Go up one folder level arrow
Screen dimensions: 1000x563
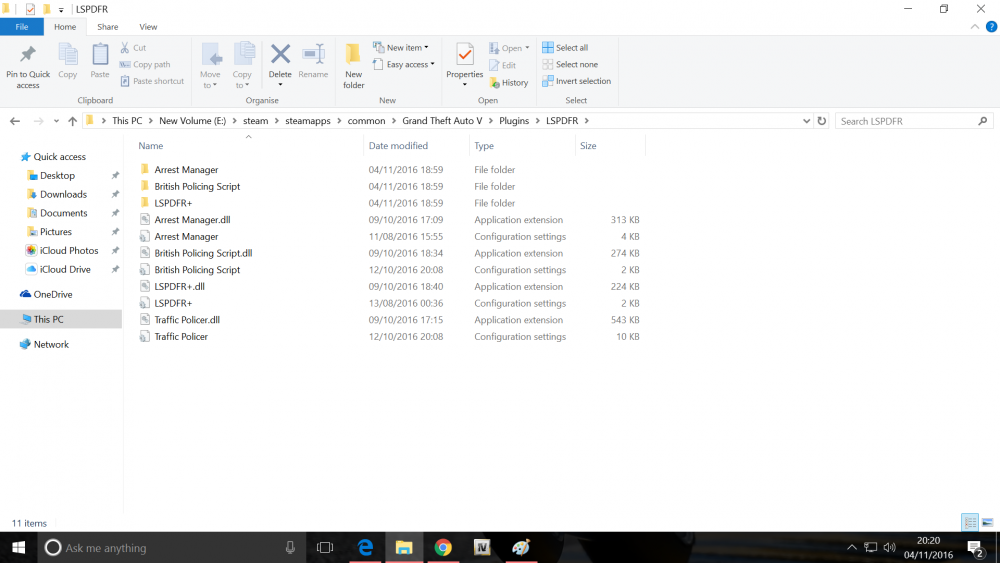72,121
